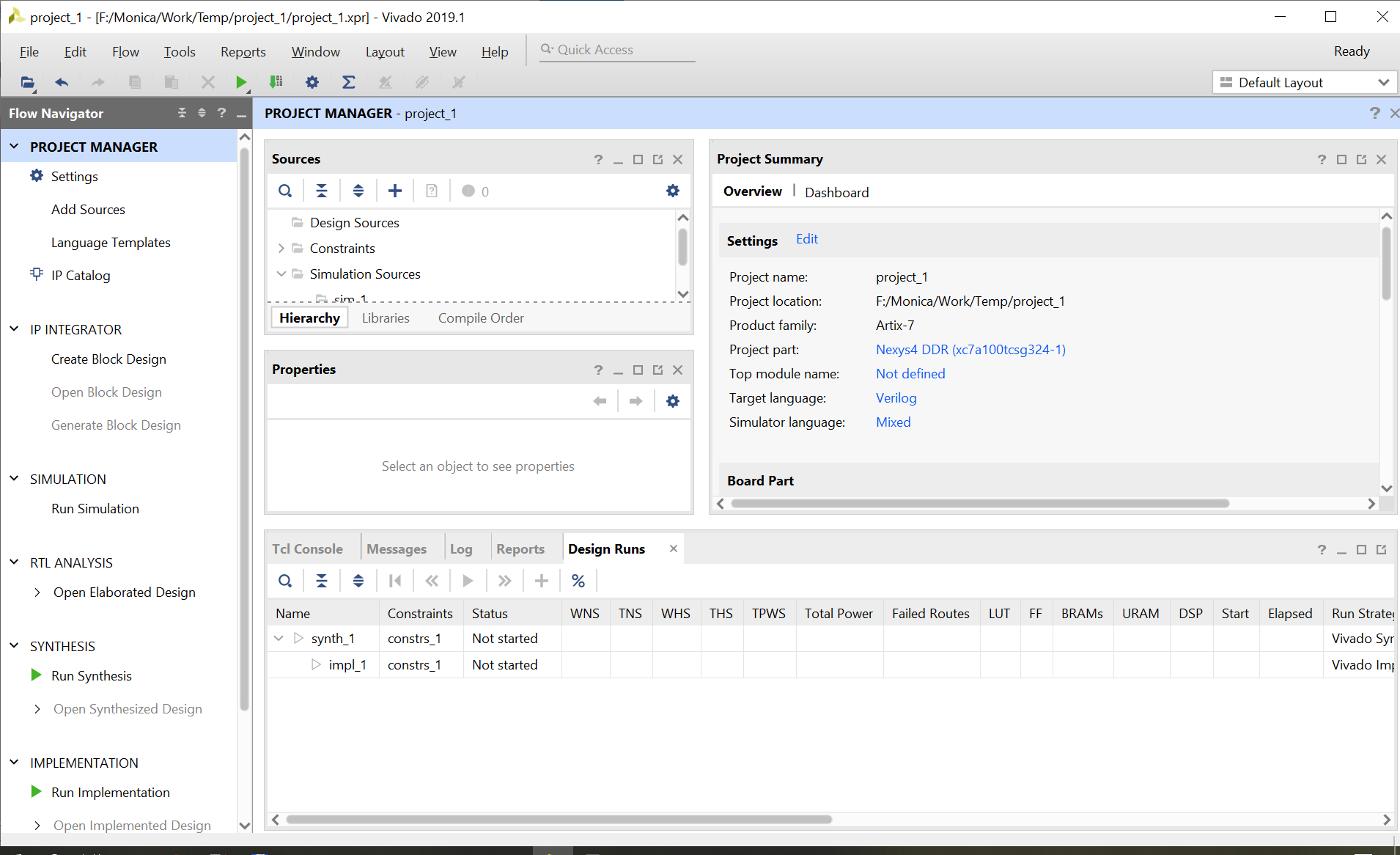1400x855 pixels.
Task: Click the green Run Synthesis toolbar arrow
Action: pos(241,82)
